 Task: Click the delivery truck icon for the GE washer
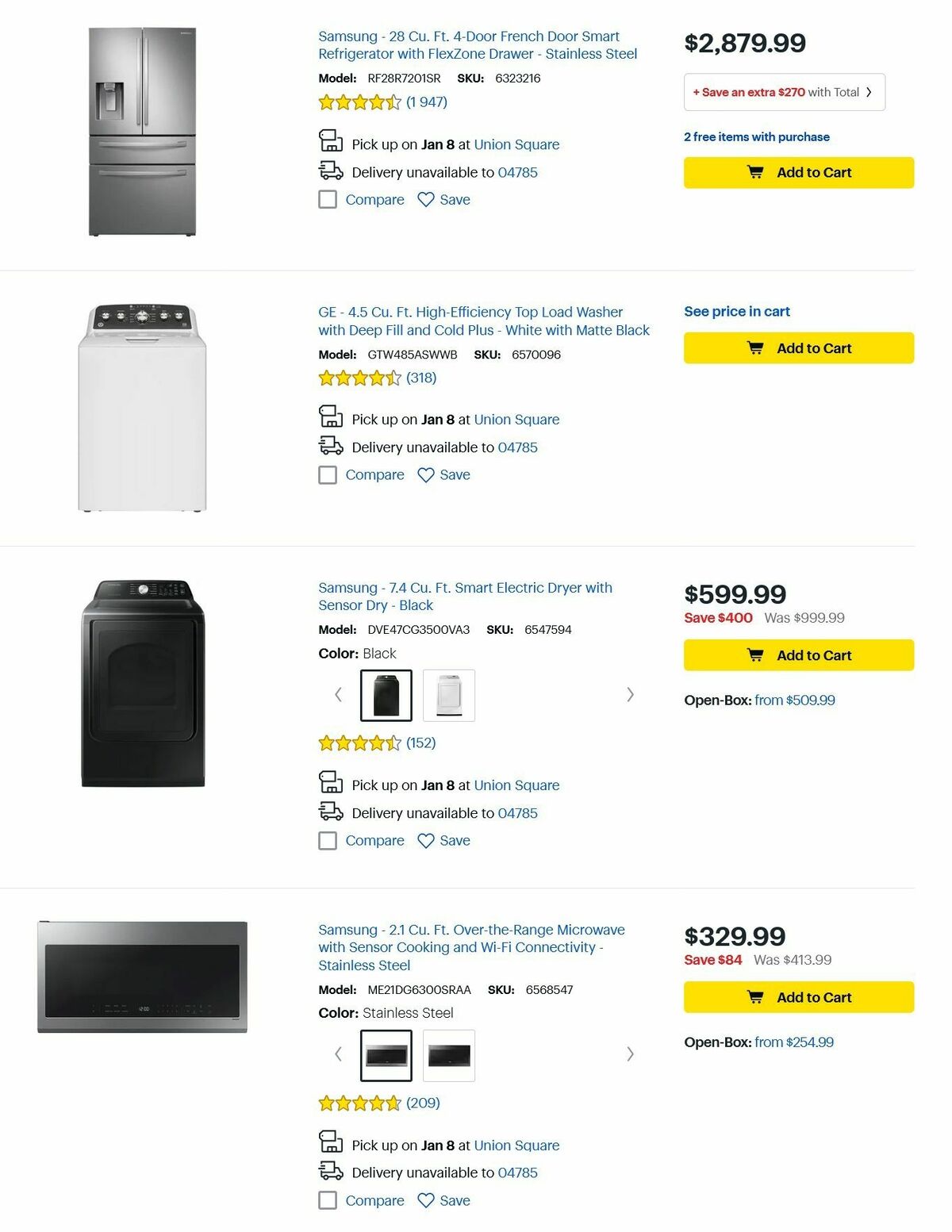(x=332, y=447)
